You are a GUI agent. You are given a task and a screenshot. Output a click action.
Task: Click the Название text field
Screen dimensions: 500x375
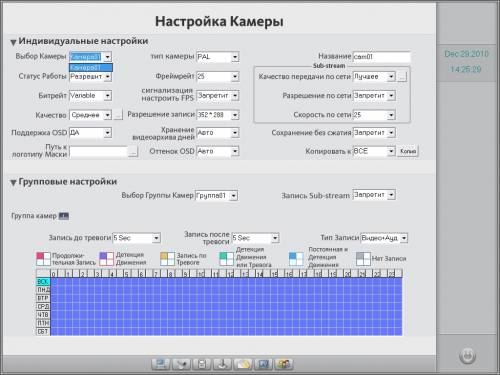tap(381, 57)
